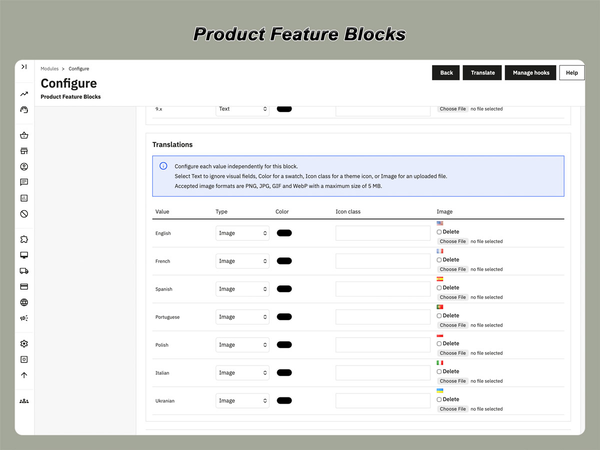Open the Type dropdown for Polish

242,345
